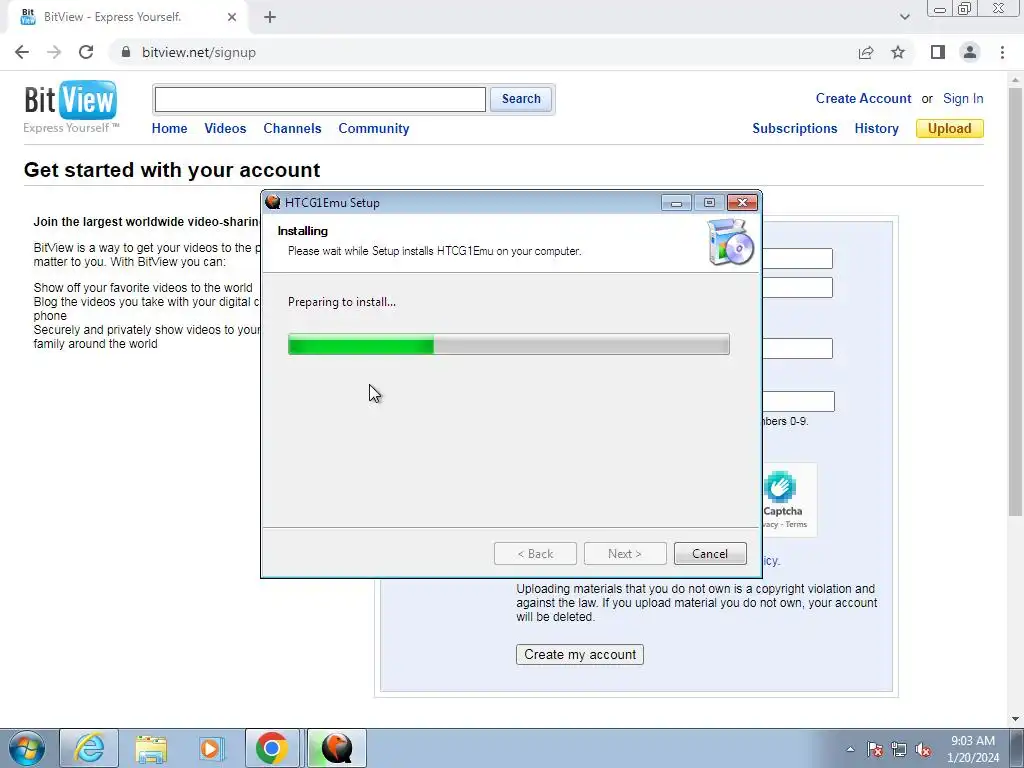Open Windows Explorer from taskbar

tap(151, 748)
